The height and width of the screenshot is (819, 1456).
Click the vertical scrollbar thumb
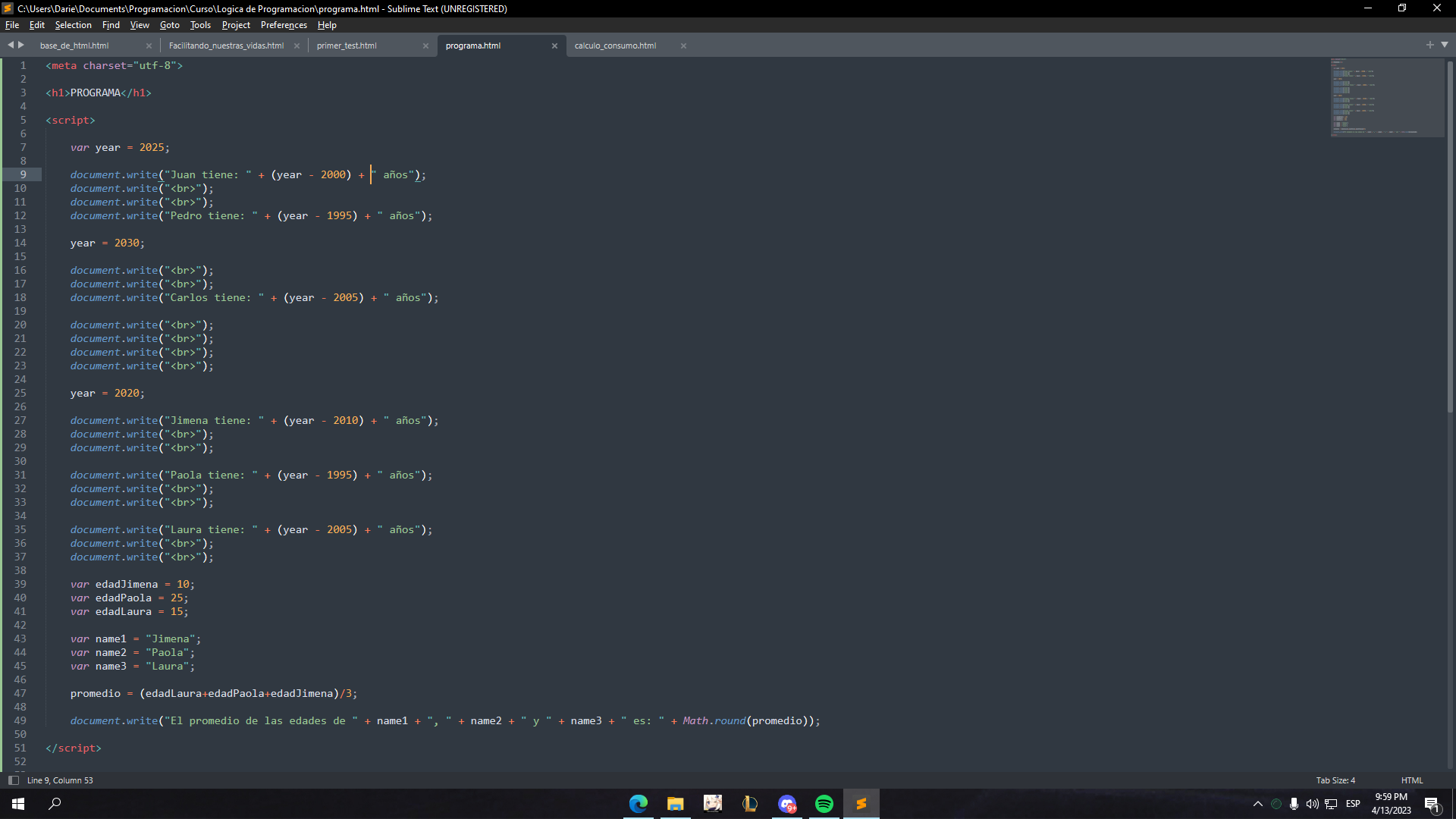point(1450,237)
